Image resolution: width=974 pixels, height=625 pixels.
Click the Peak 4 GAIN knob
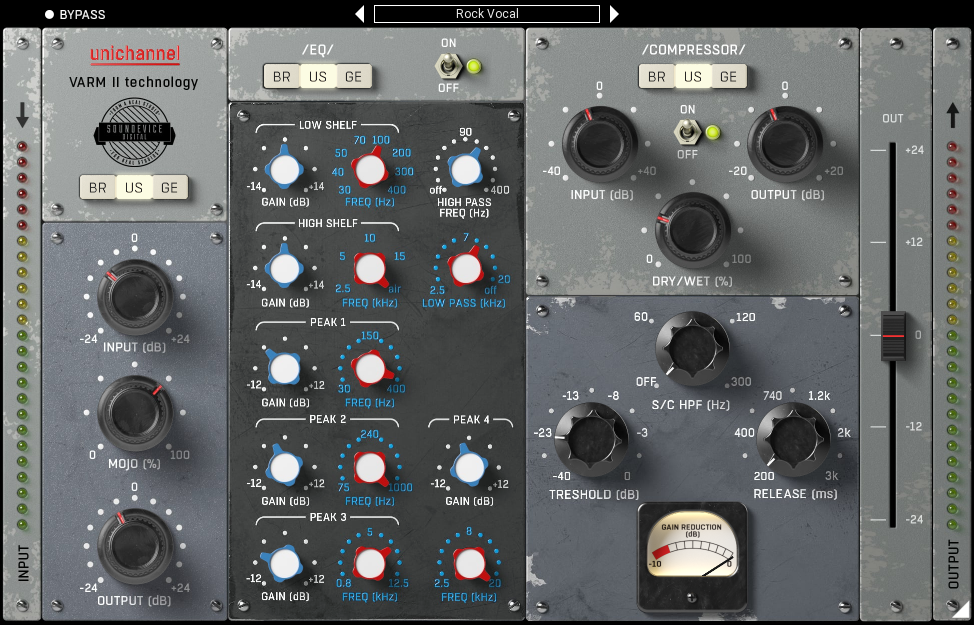470,467
